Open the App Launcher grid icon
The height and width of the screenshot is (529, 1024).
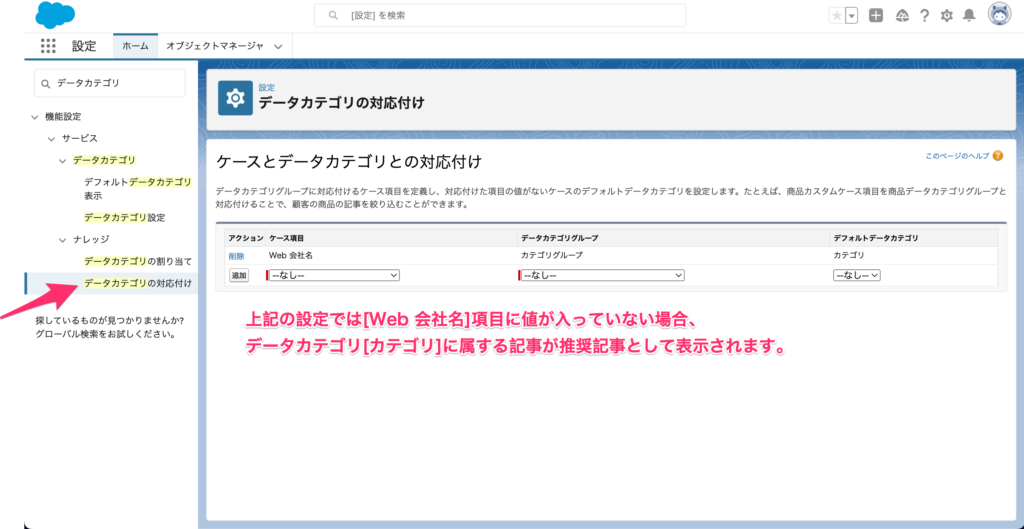[48, 46]
